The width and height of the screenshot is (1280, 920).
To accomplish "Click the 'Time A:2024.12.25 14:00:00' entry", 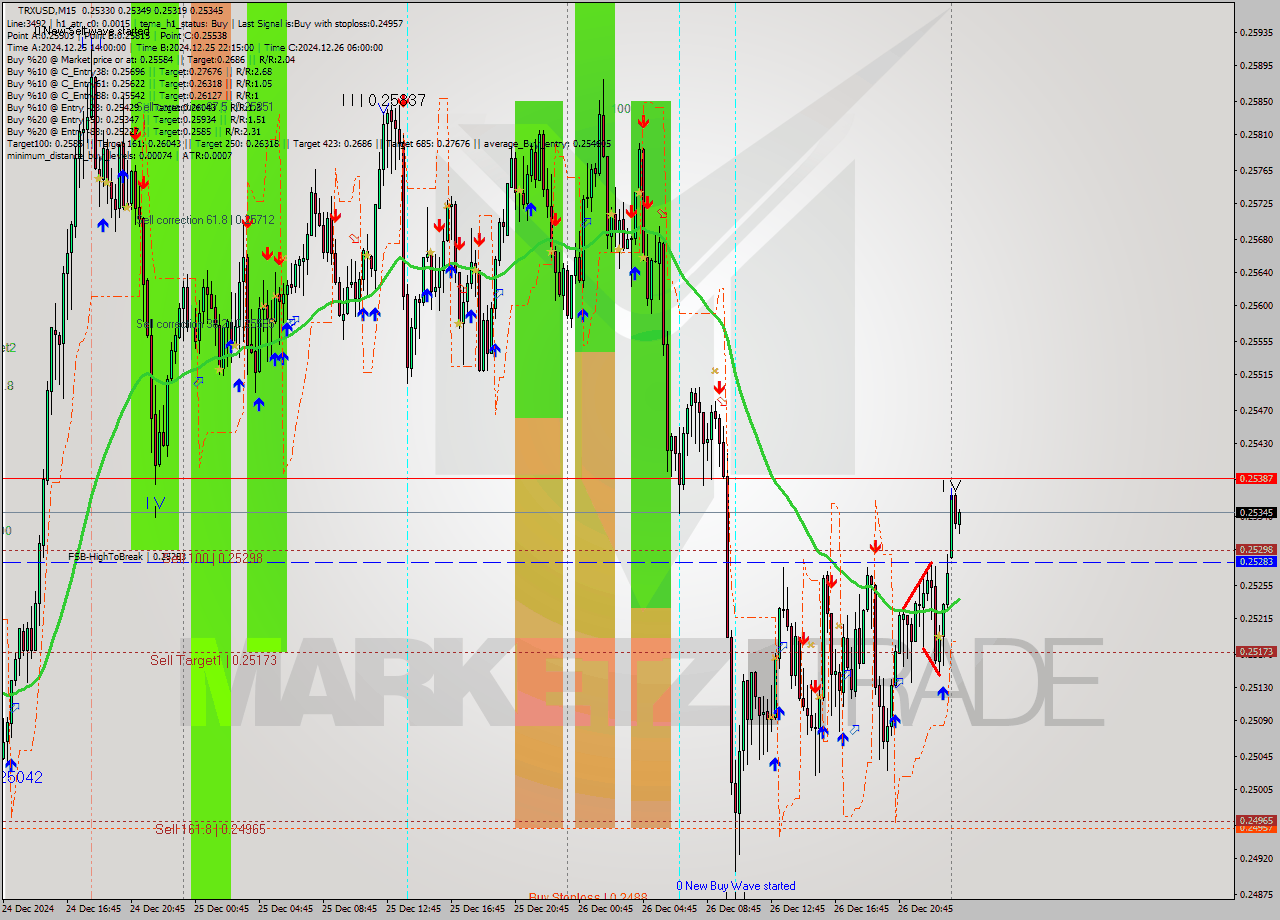I will click(x=67, y=47).
